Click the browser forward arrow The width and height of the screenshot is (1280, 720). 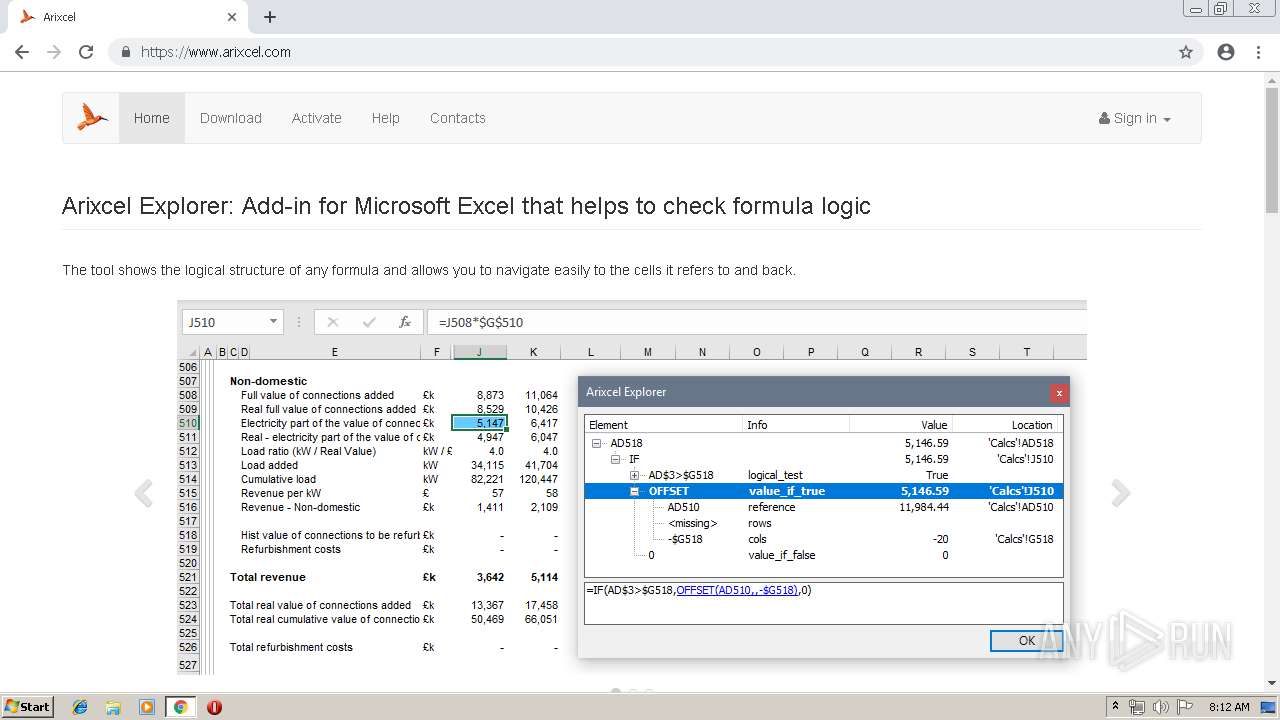(54, 52)
